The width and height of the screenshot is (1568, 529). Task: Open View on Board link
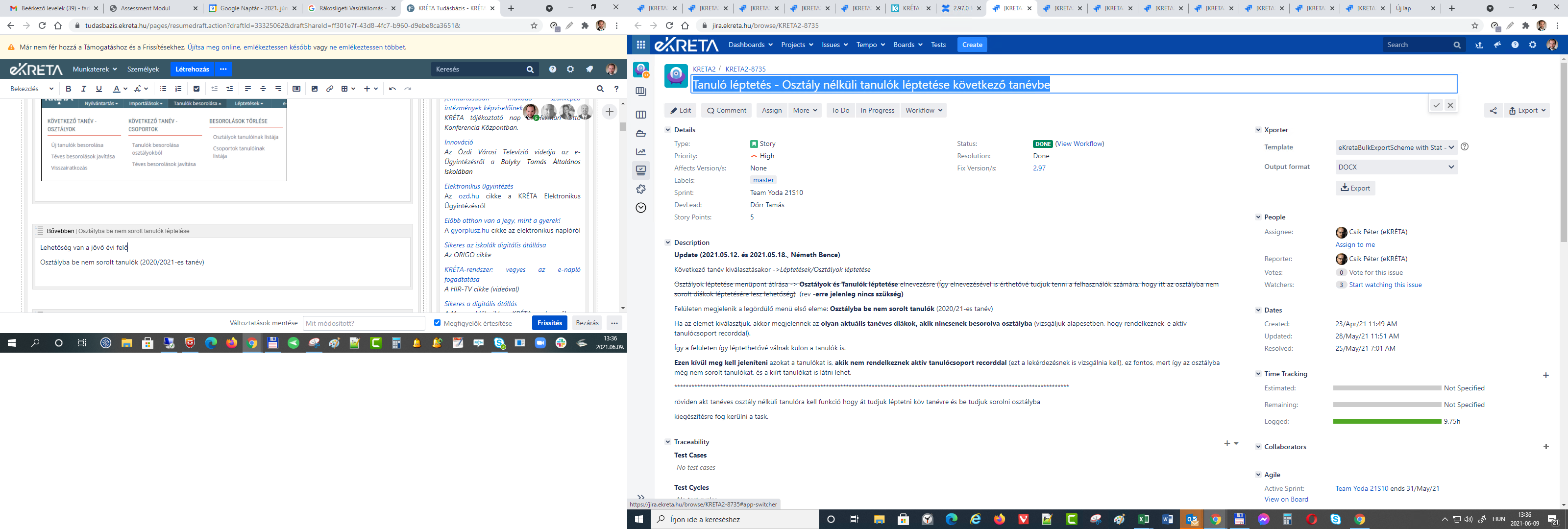[1286, 499]
